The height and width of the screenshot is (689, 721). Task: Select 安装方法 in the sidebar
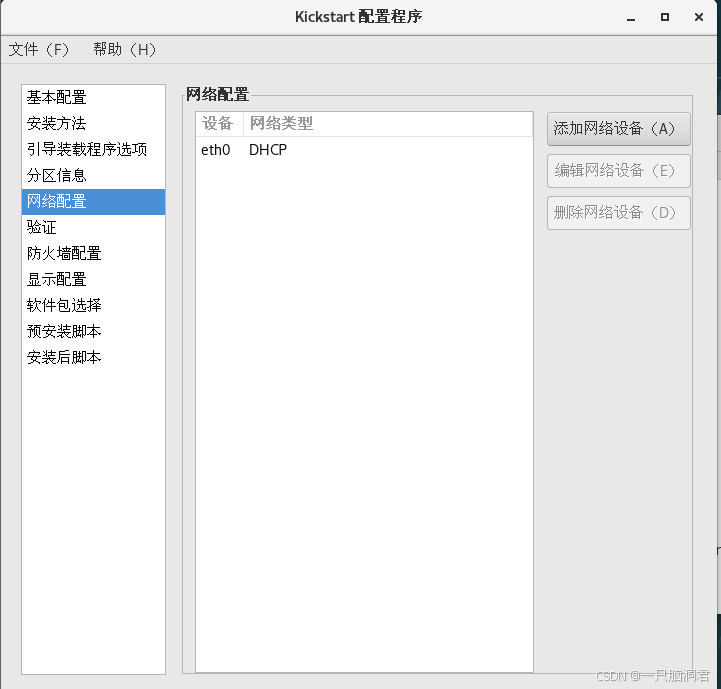(93, 123)
